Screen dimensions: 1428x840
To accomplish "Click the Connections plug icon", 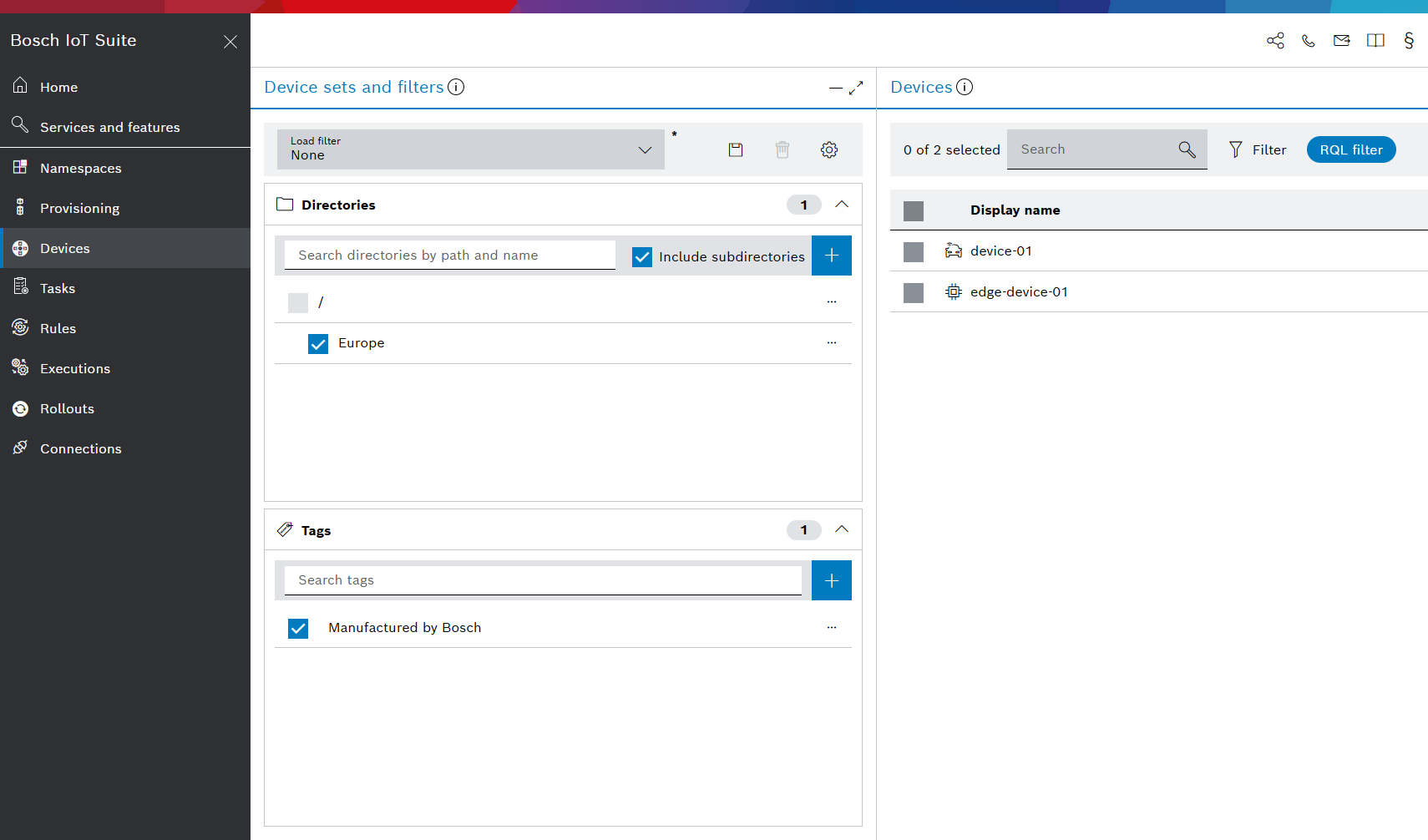I will pos(20,448).
